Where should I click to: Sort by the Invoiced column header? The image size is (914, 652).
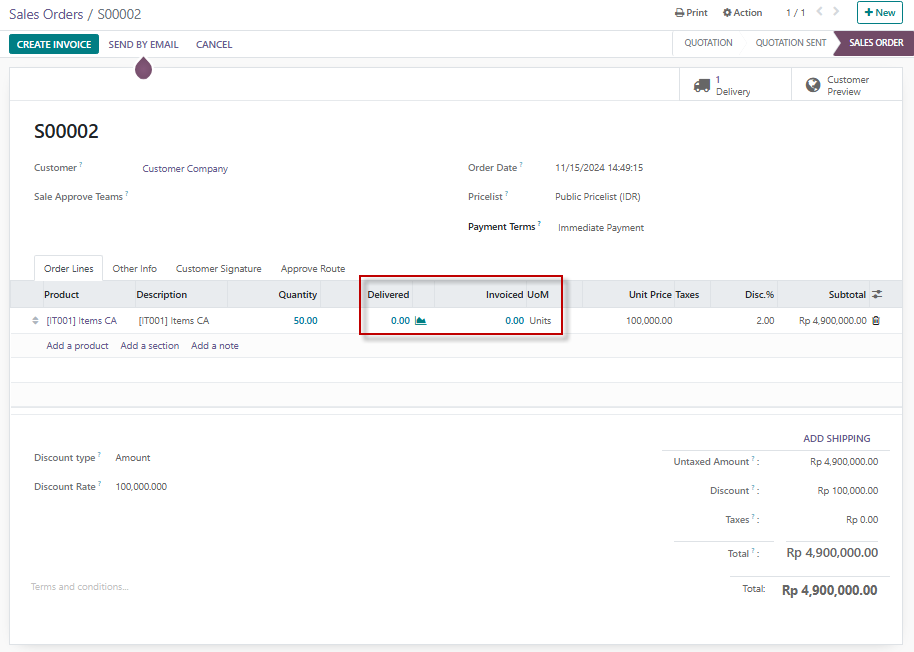pyautogui.click(x=504, y=295)
